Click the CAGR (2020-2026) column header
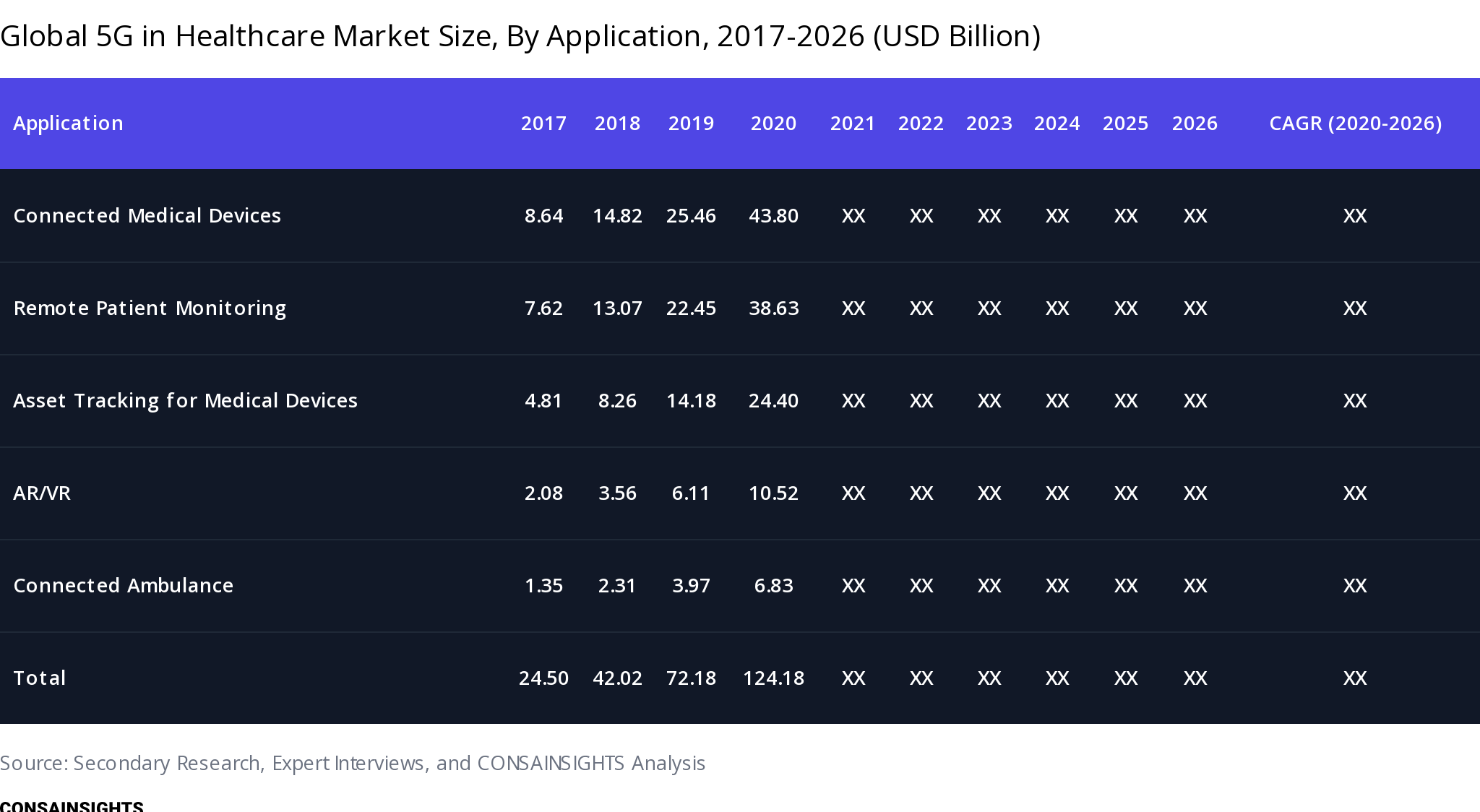The image size is (1480, 812). point(1355,124)
